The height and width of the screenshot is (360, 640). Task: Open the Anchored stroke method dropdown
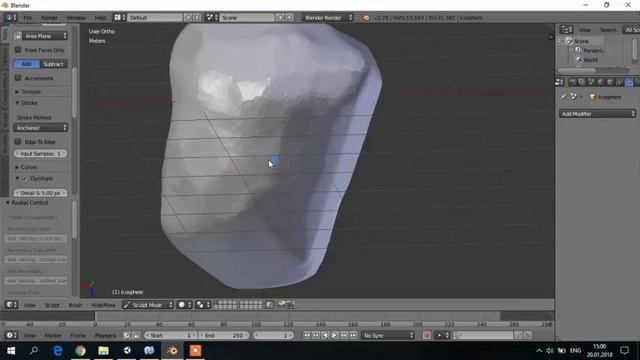(x=40, y=128)
